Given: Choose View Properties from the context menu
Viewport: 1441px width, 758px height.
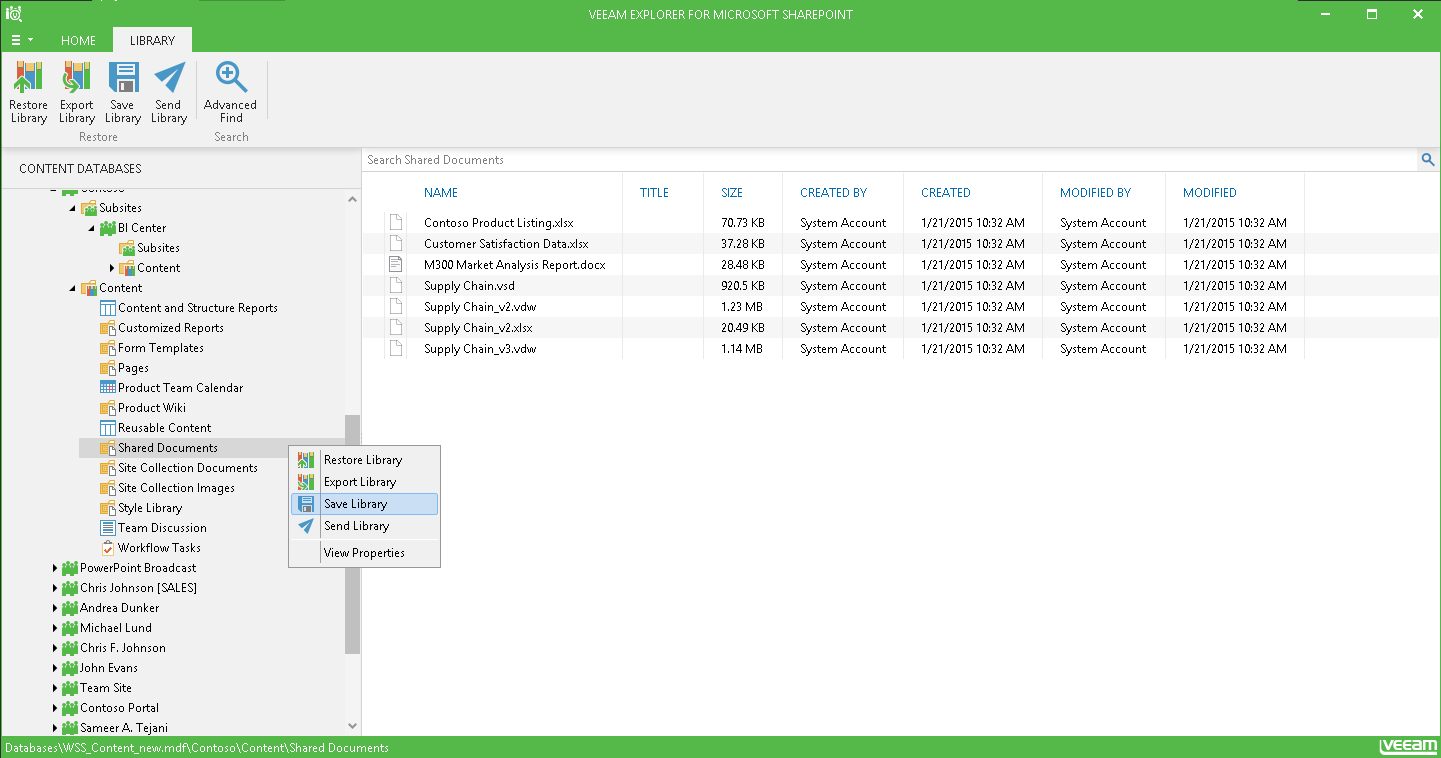Looking at the screenshot, I should tap(364, 553).
